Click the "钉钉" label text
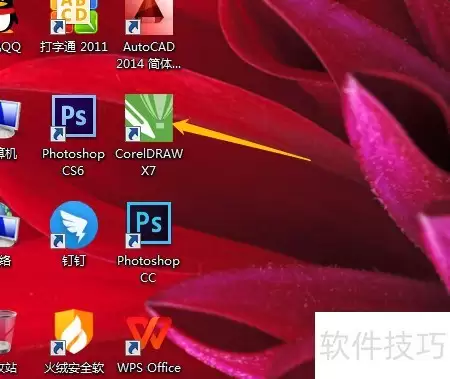450x379 pixels. [74, 261]
